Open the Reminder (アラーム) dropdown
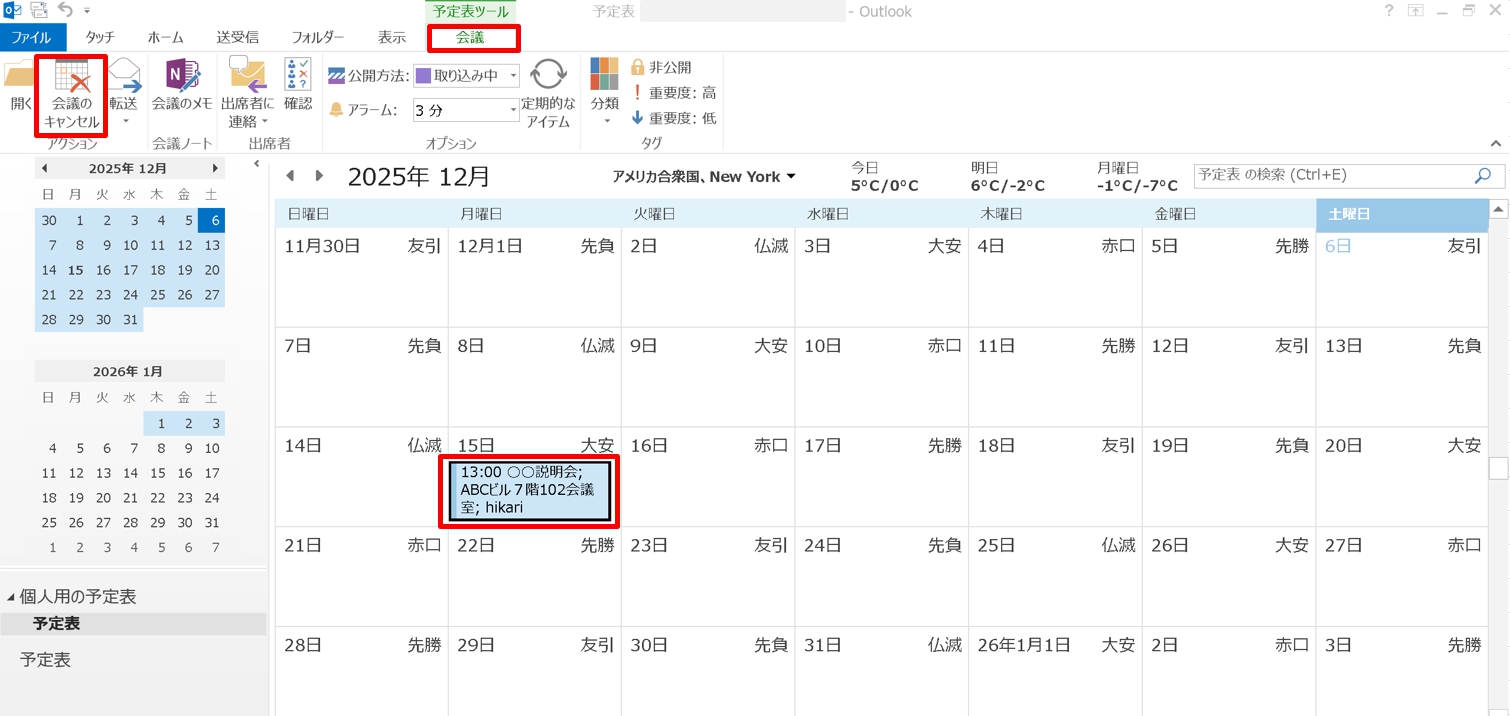The image size is (1510, 716). (513, 110)
